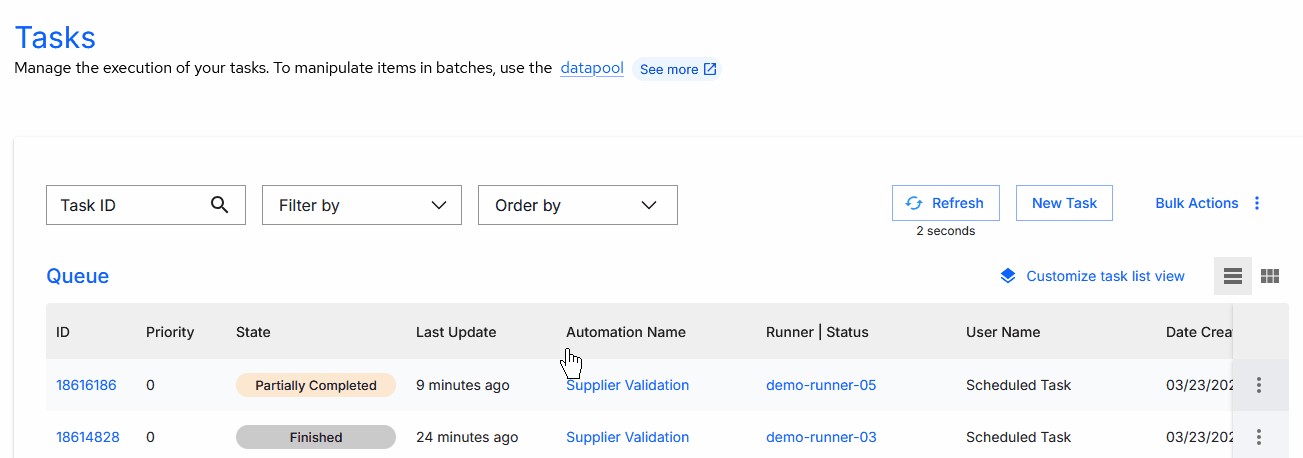Select runner demo-runner-05
The image size is (1303, 458).
820,385
